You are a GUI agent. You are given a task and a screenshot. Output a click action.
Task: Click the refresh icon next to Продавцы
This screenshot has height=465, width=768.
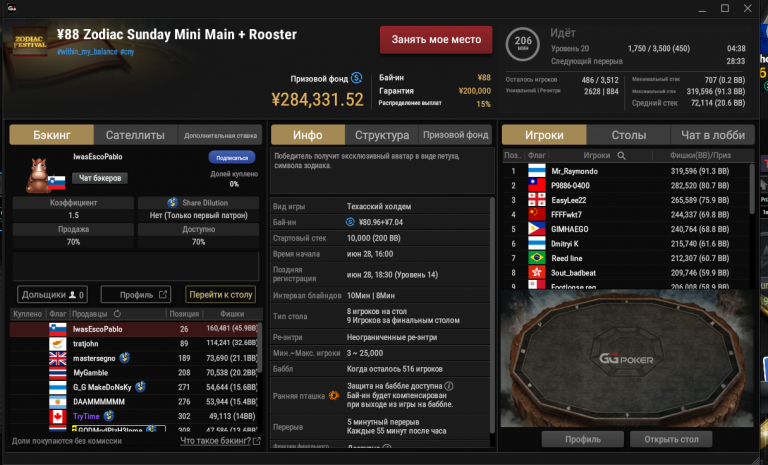(117, 314)
